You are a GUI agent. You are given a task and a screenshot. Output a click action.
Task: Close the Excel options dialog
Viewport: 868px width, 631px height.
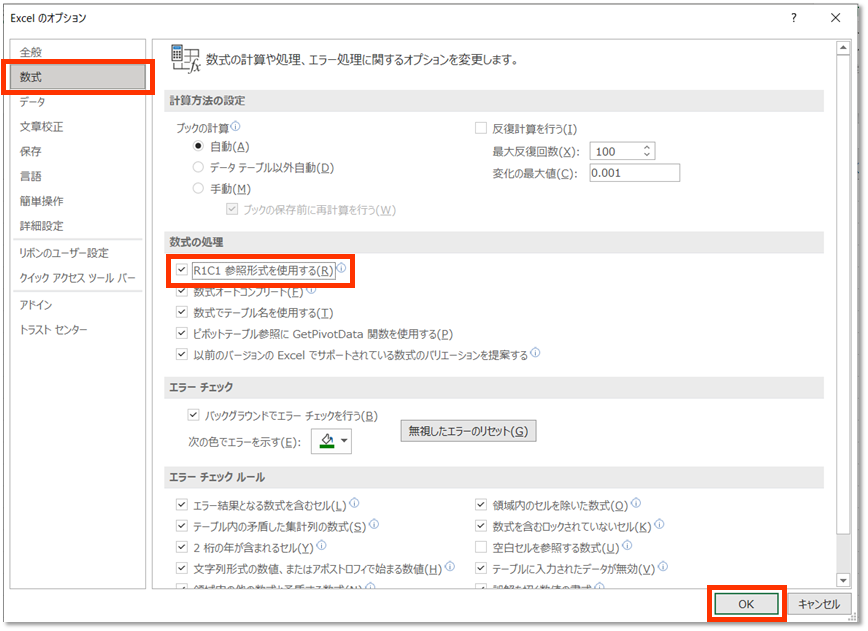835,18
